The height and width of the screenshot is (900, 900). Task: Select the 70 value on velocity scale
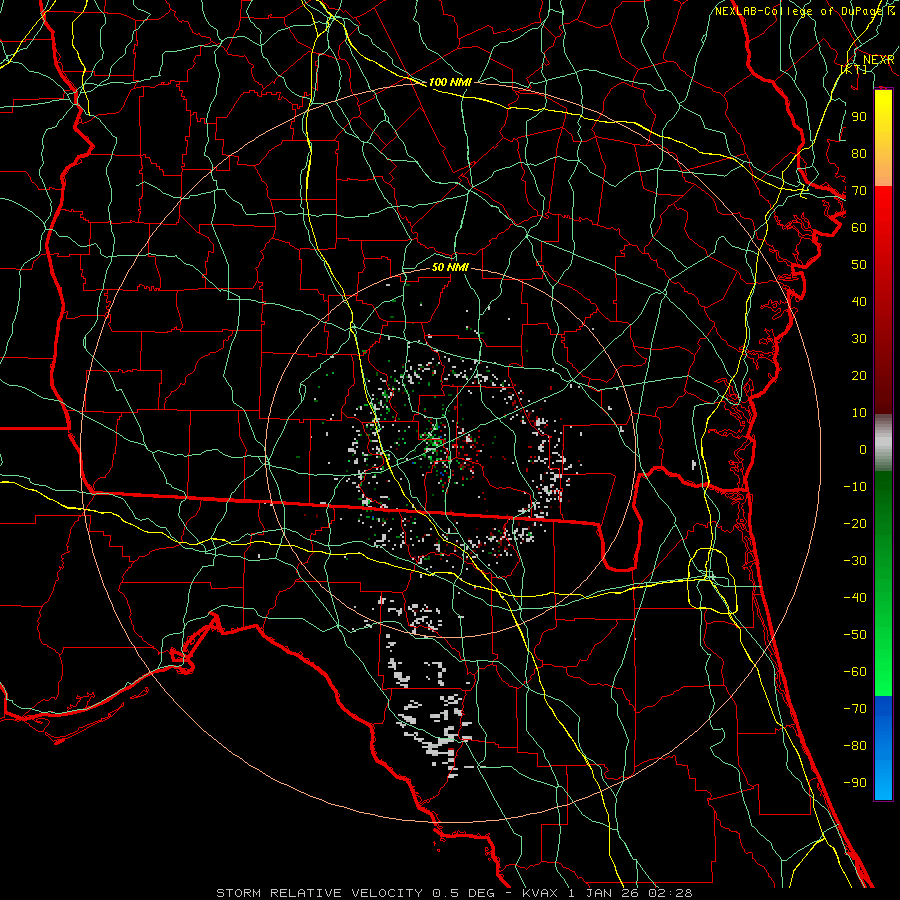pyautogui.click(x=859, y=191)
